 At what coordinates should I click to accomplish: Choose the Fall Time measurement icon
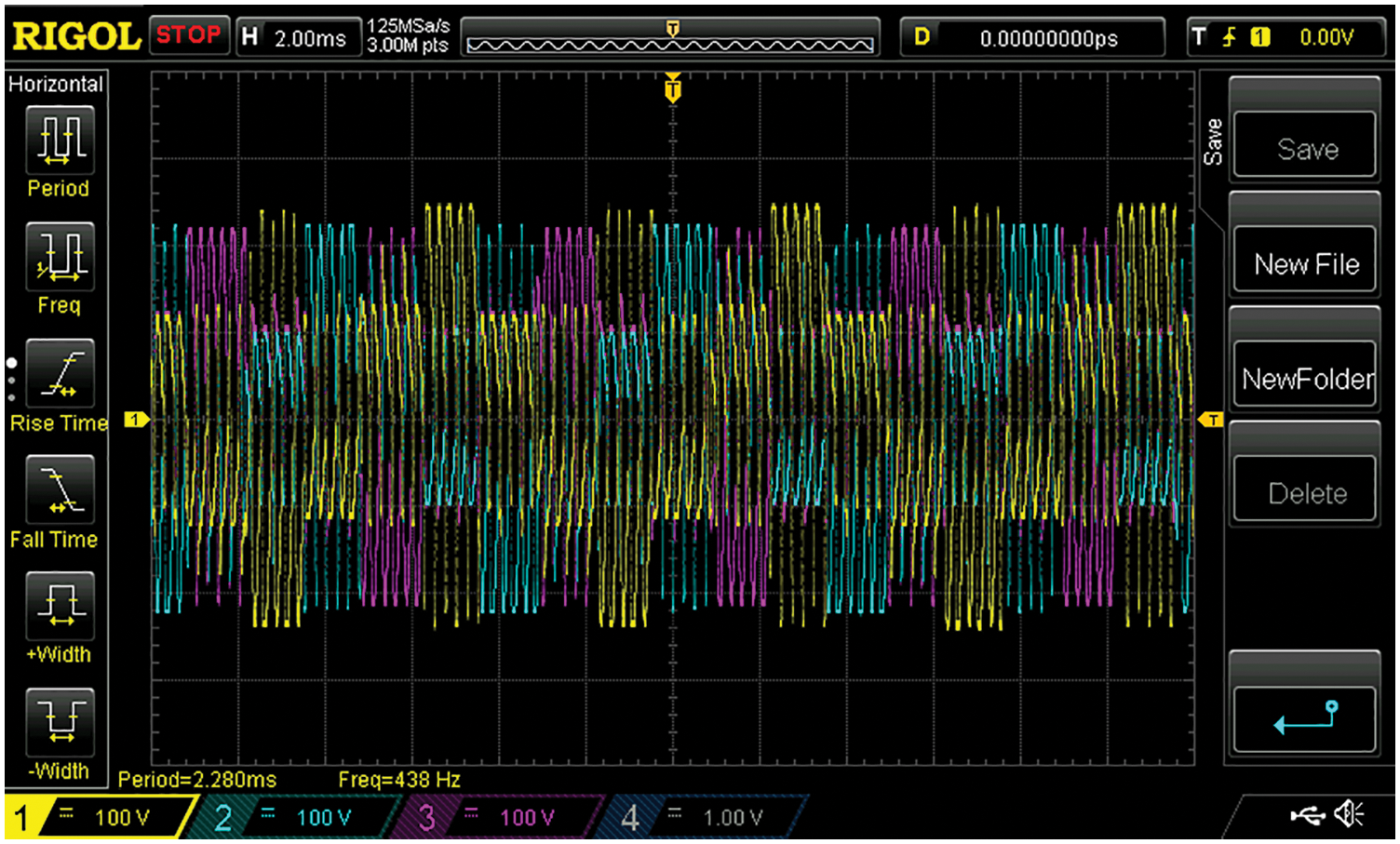[60, 489]
